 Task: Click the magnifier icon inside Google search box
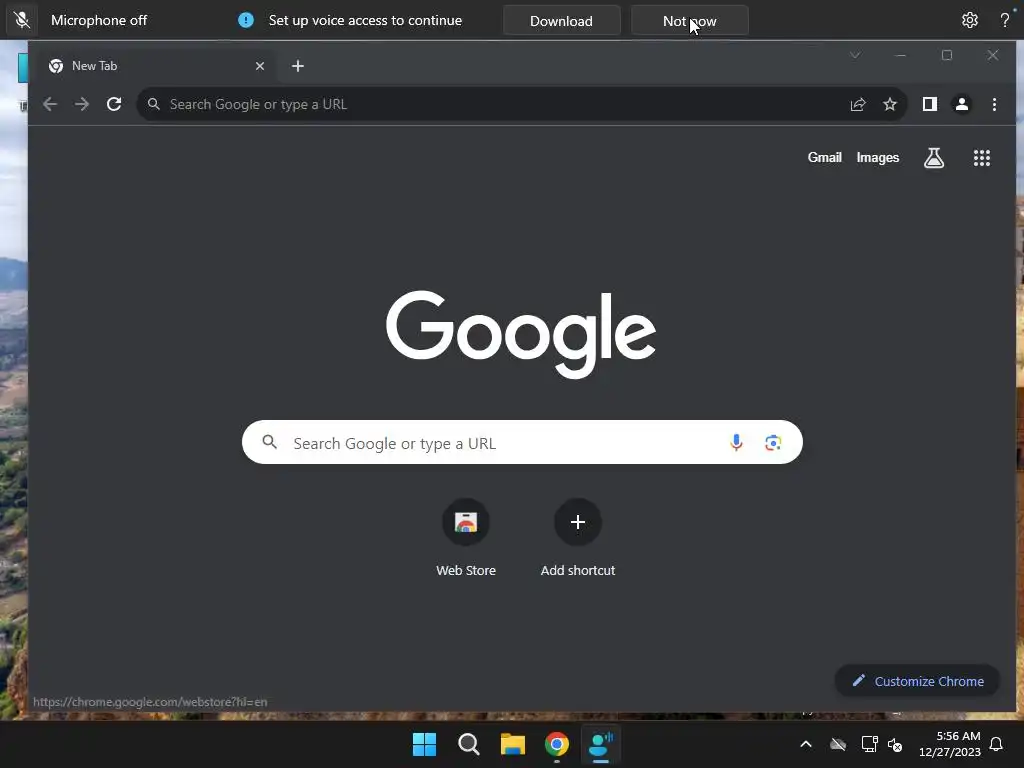(270, 442)
